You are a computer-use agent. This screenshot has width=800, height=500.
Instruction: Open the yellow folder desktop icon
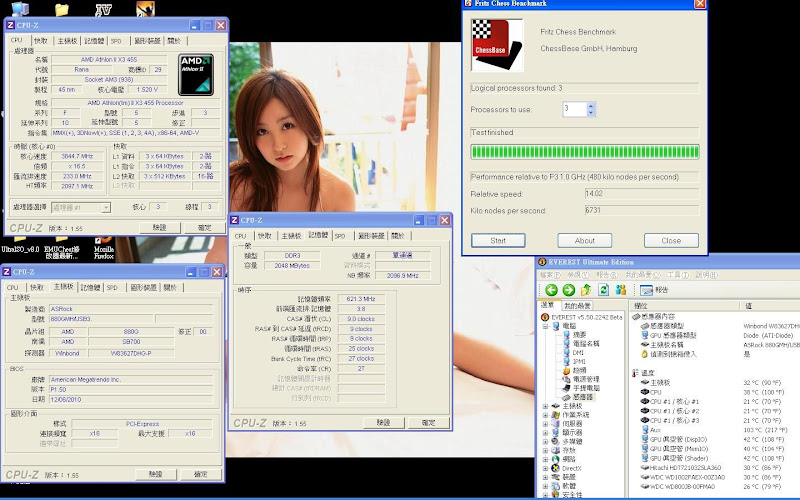point(61,9)
